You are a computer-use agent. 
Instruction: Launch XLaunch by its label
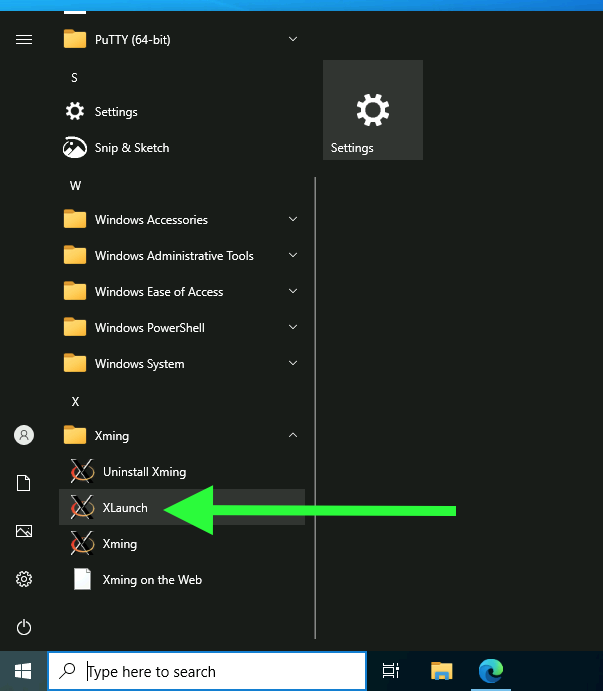pos(125,508)
